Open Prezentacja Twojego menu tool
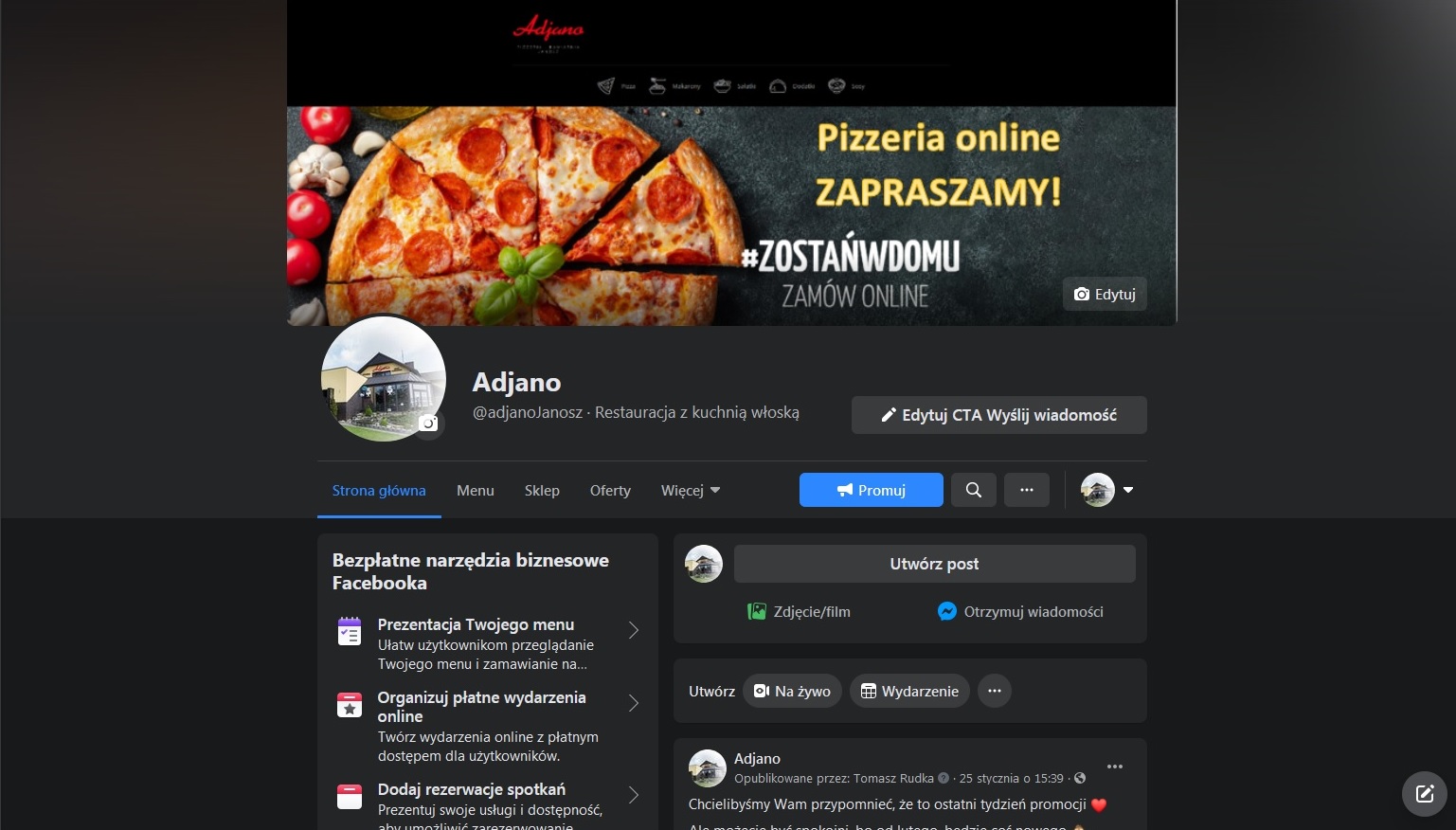 [488, 643]
